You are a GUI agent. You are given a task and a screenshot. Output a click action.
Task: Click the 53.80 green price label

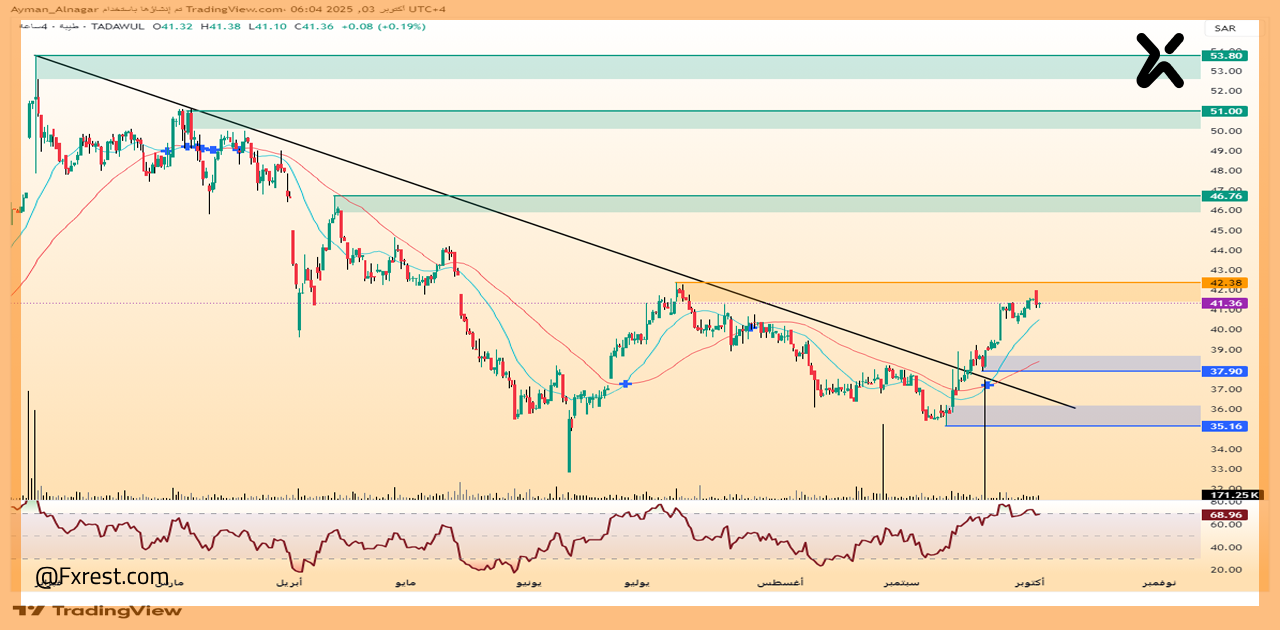(x=1226, y=56)
